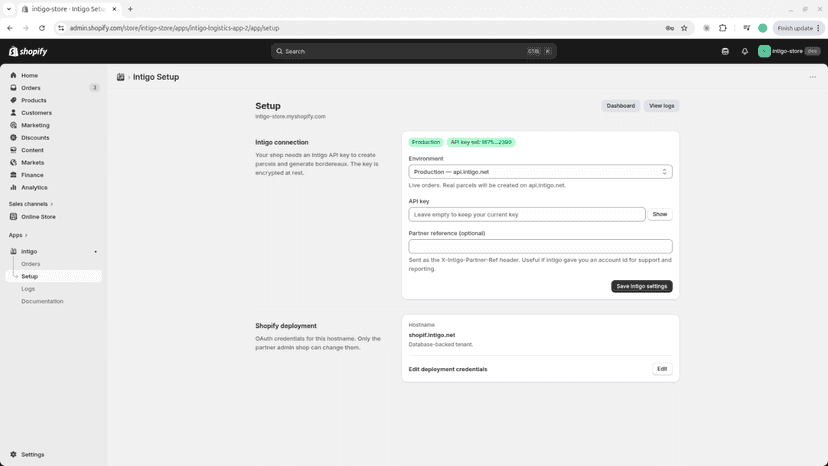Click the Markets globe icon

[x=13, y=162]
